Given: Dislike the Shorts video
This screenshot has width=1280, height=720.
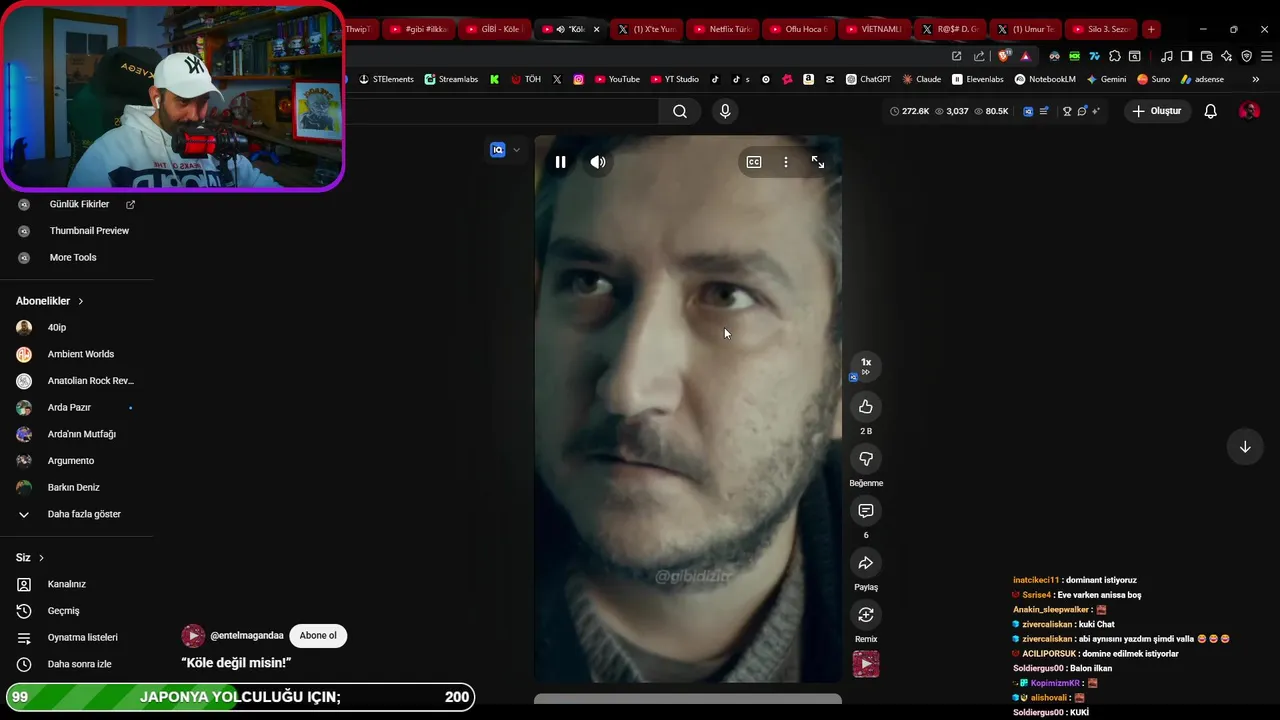Looking at the screenshot, I should pos(866,459).
